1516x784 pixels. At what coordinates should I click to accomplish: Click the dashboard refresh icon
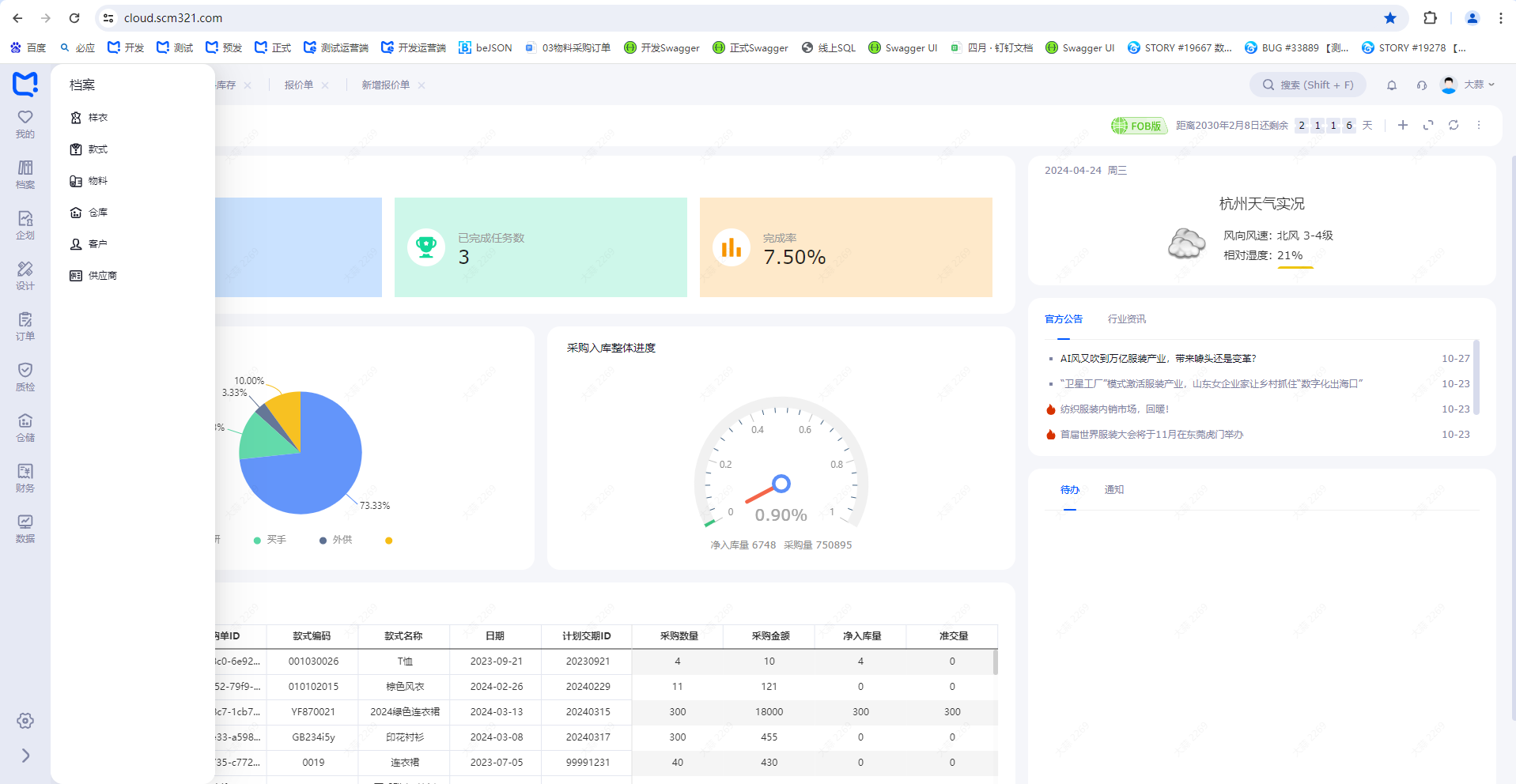pyautogui.click(x=1454, y=125)
